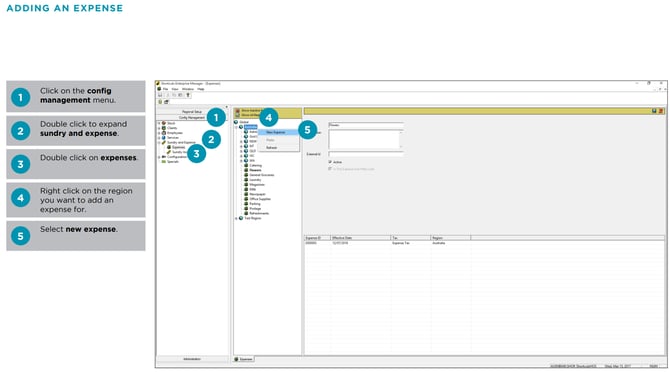Click the pin icon in the toolbar
The image size is (670, 373).
188,95
